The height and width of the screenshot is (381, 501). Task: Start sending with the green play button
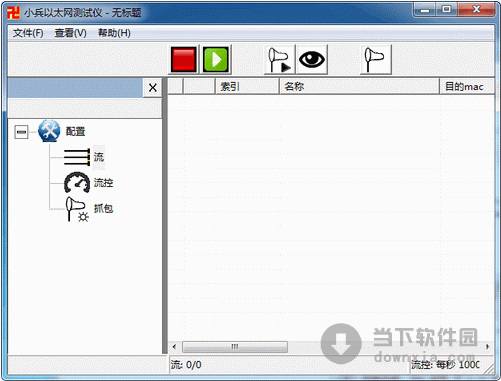[216, 60]
